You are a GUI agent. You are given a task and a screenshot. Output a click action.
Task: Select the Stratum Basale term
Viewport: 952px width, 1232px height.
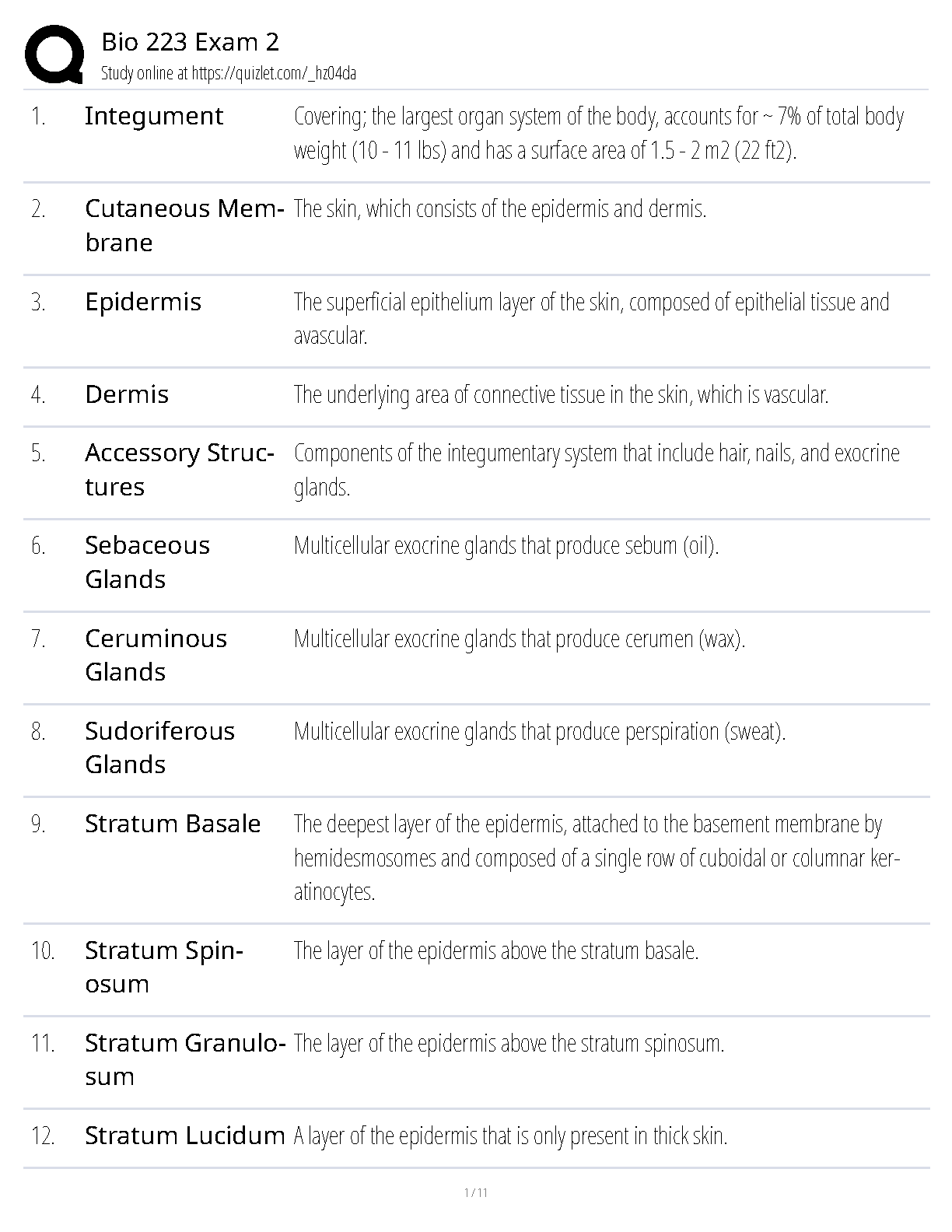tap(173, 824)
